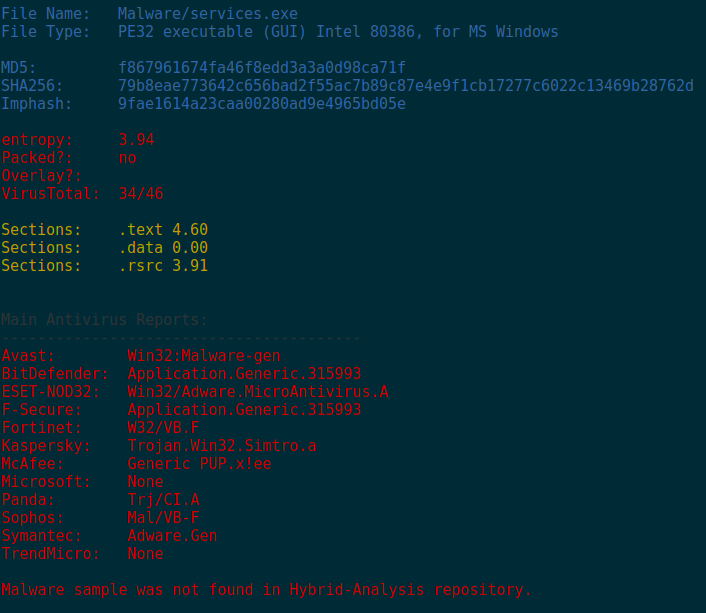Click Symantec result Adware.Gen
Viewport: 706px width, 613px height.
pyautogui.click(x=172, y=536)
